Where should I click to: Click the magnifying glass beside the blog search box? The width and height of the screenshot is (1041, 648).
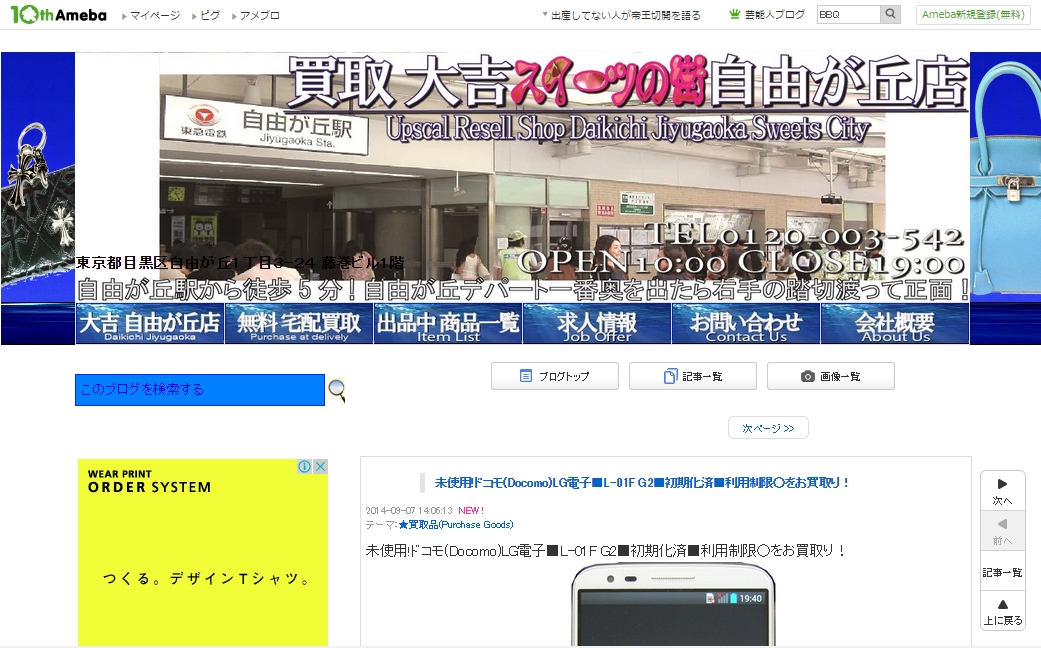coord(337,390)
